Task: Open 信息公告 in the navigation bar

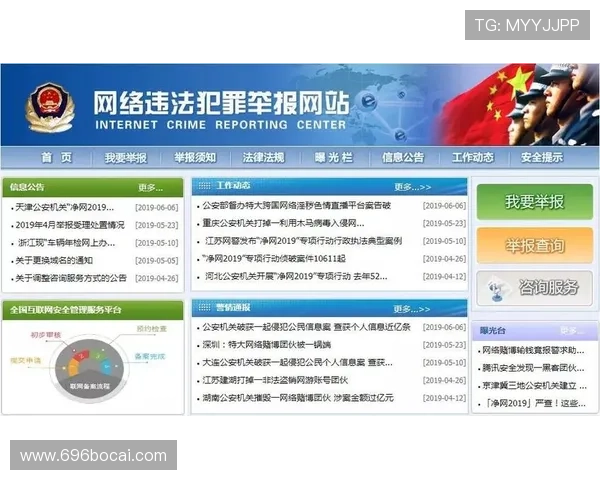Action: (x=403, y=157)
